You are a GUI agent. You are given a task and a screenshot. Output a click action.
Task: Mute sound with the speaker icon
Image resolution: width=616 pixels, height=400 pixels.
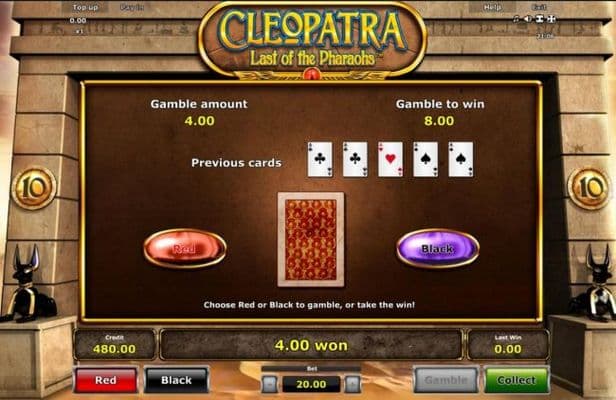(528, 19)
